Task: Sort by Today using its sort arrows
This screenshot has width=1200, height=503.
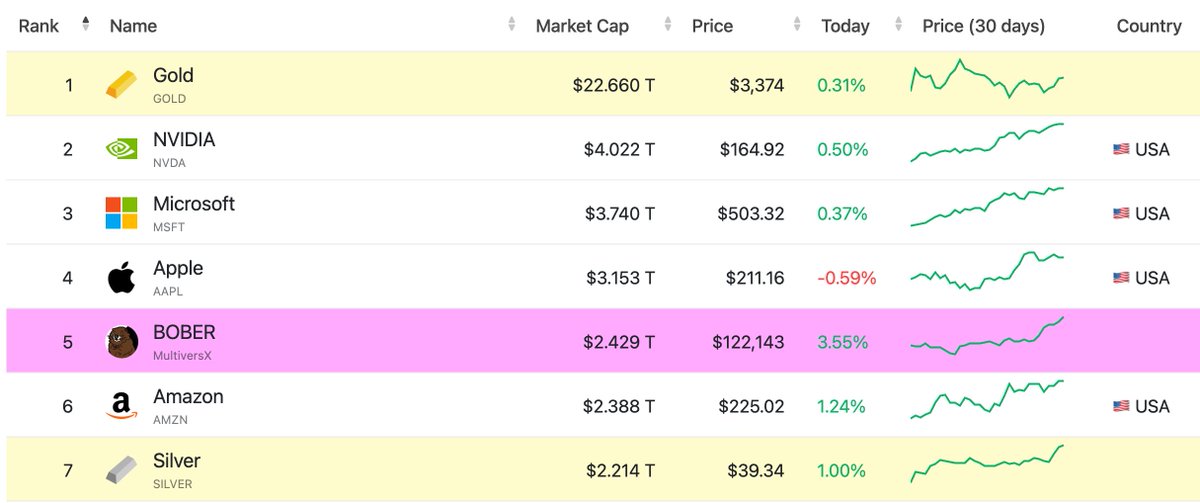Action: 899,24
